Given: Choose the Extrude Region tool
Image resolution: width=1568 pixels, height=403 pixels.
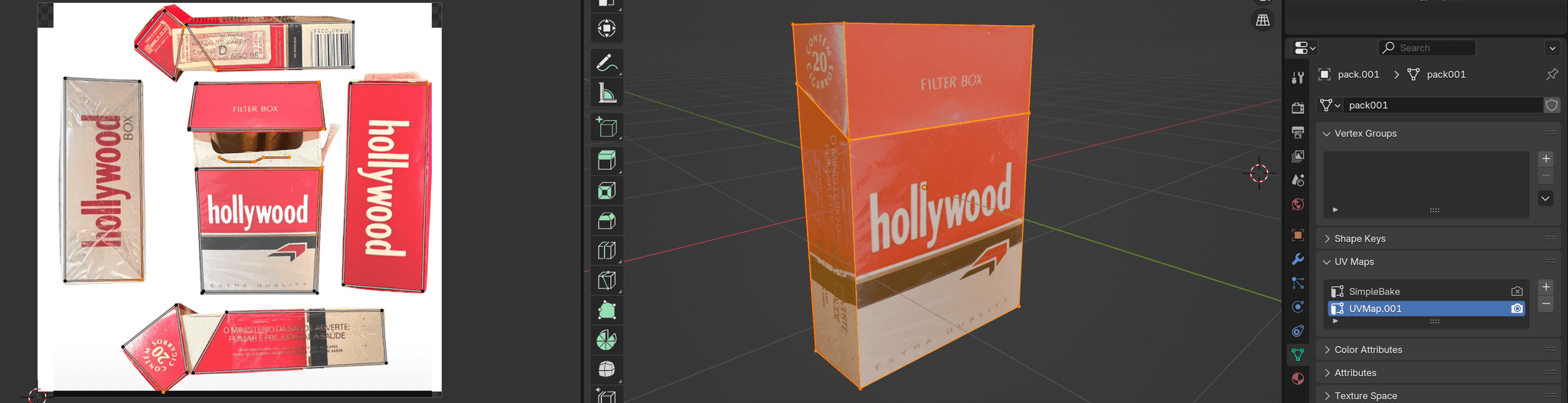Looking at the screenshot, I should tap(606, 160).
